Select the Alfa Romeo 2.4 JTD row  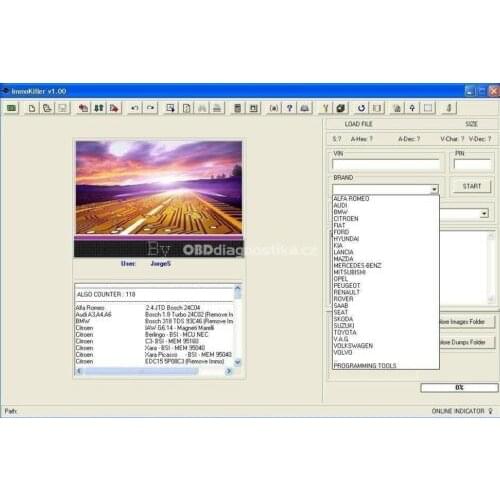tap(155, 308)
